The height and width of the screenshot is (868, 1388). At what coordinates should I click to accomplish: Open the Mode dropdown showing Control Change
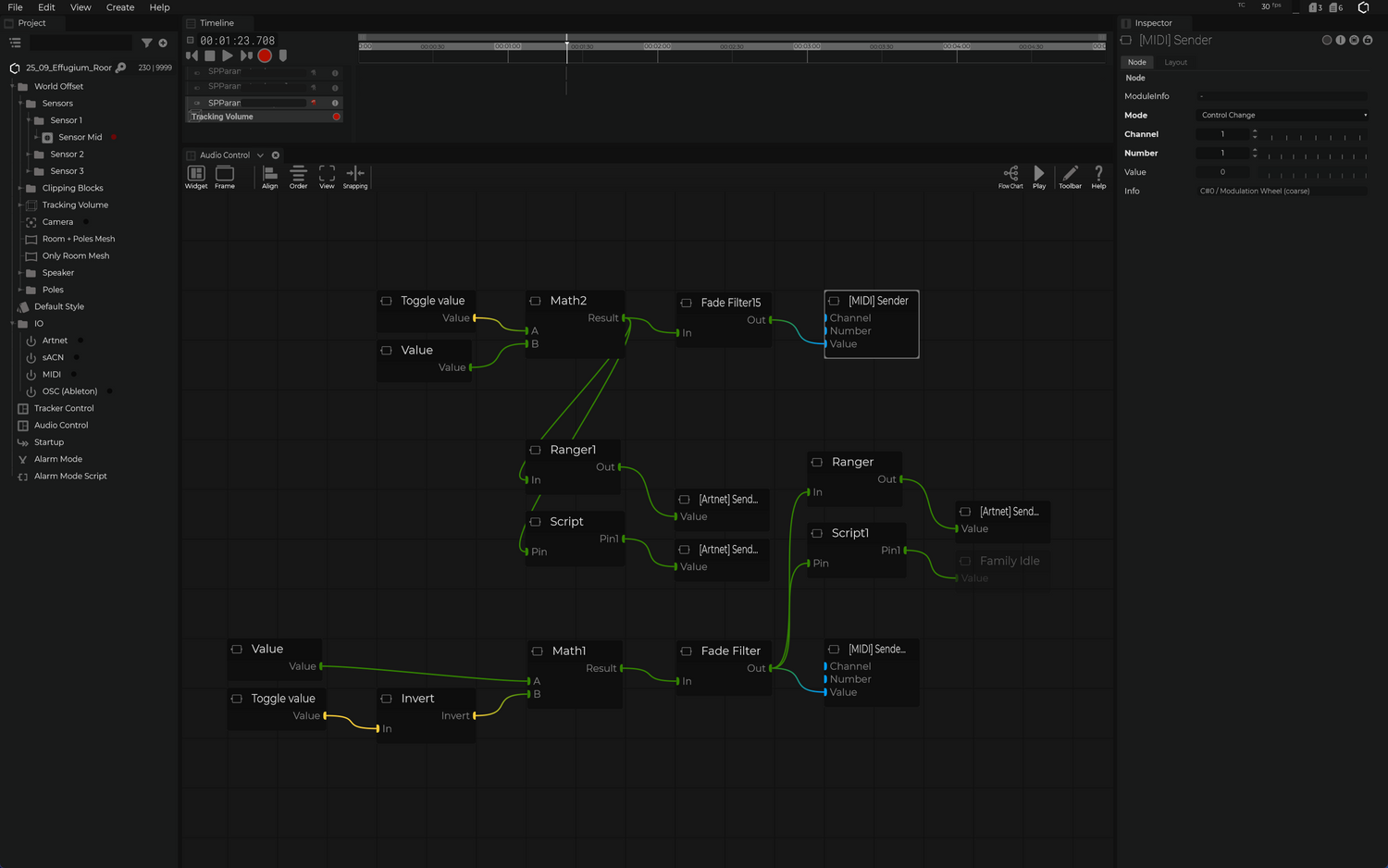point(1282,116)
